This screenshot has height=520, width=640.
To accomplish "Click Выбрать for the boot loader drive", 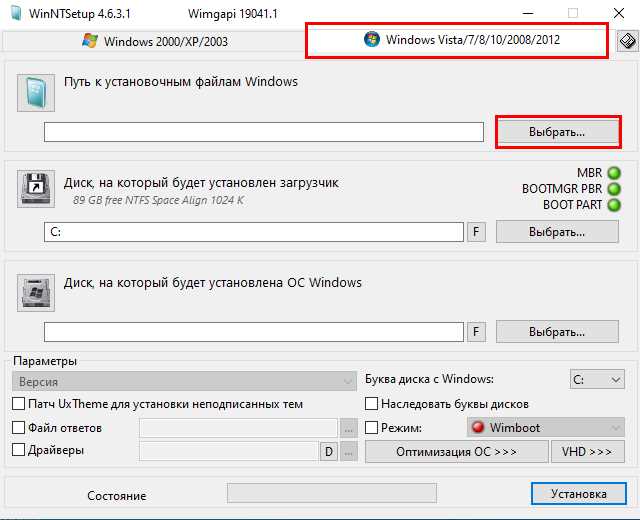I will 558,232.
